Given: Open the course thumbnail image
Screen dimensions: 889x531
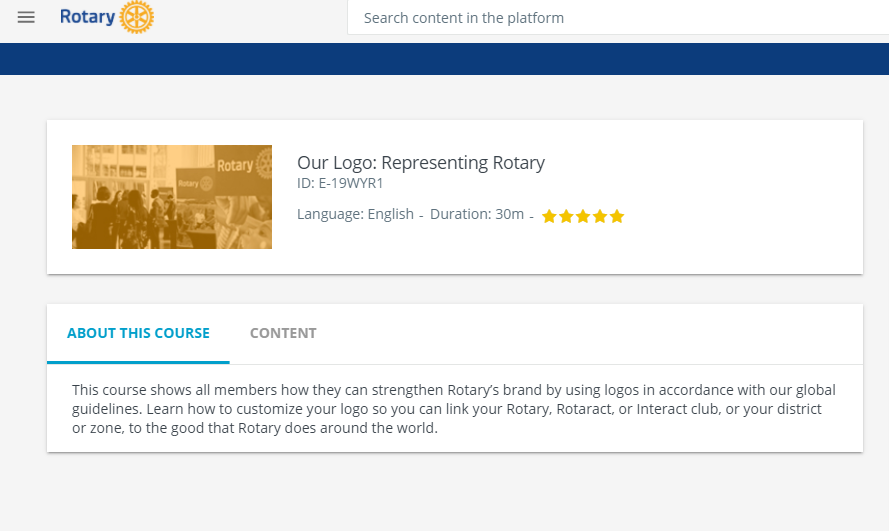Looking at the screenshot, I should coord(172,197).
